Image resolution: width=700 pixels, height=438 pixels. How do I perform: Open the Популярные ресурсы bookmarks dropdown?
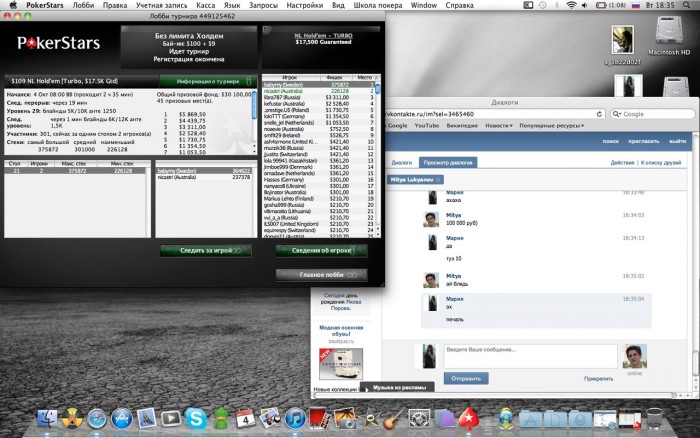coord(551,126)
